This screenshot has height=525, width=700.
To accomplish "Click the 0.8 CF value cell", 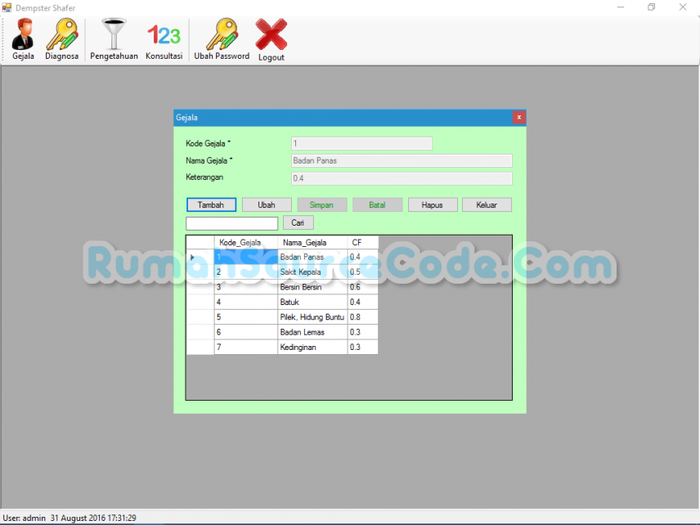I will 362,317.
